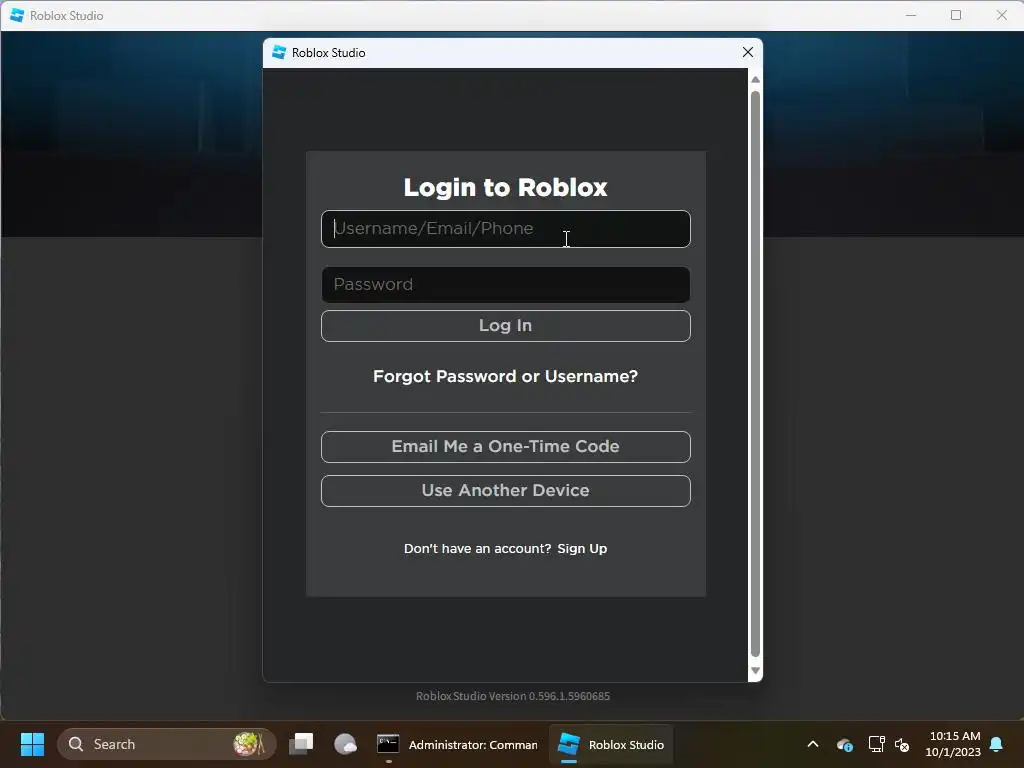The height and width of the screenshot is (768, 1024).
Task: Click the muted volume tray icon
Action: [902, 744]
